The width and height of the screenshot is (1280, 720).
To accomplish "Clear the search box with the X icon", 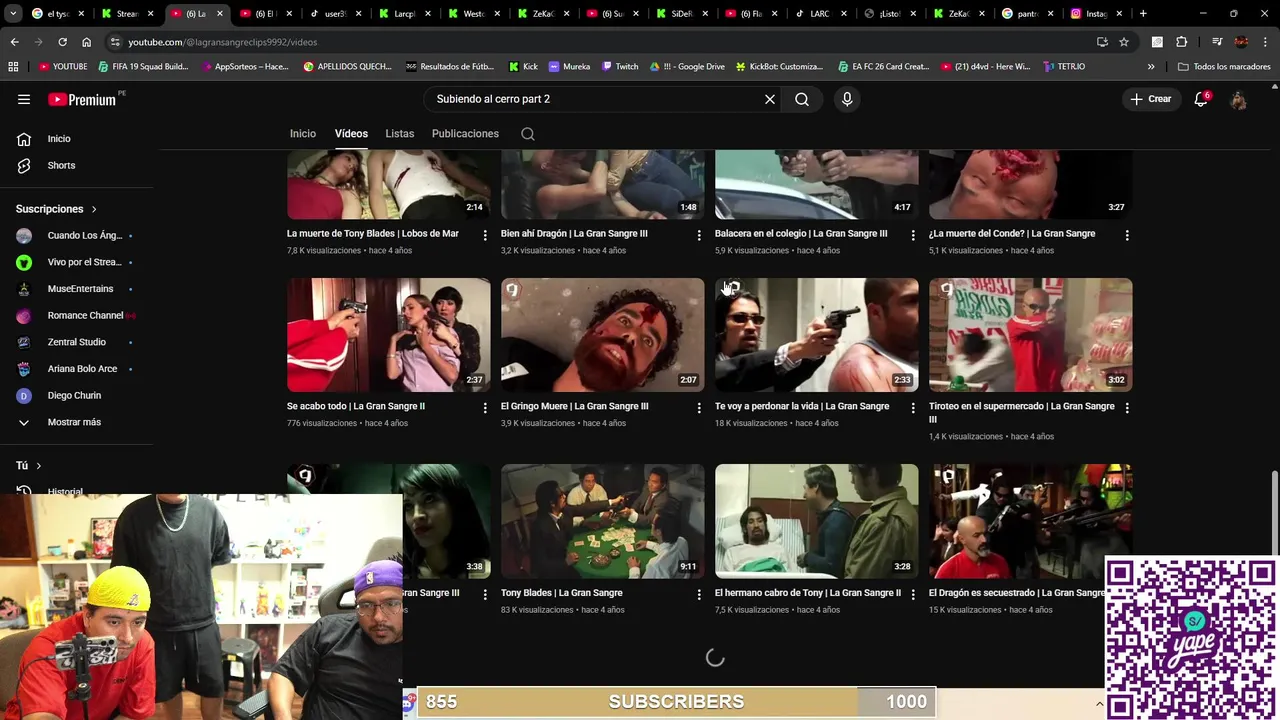I will click(770, 99).
